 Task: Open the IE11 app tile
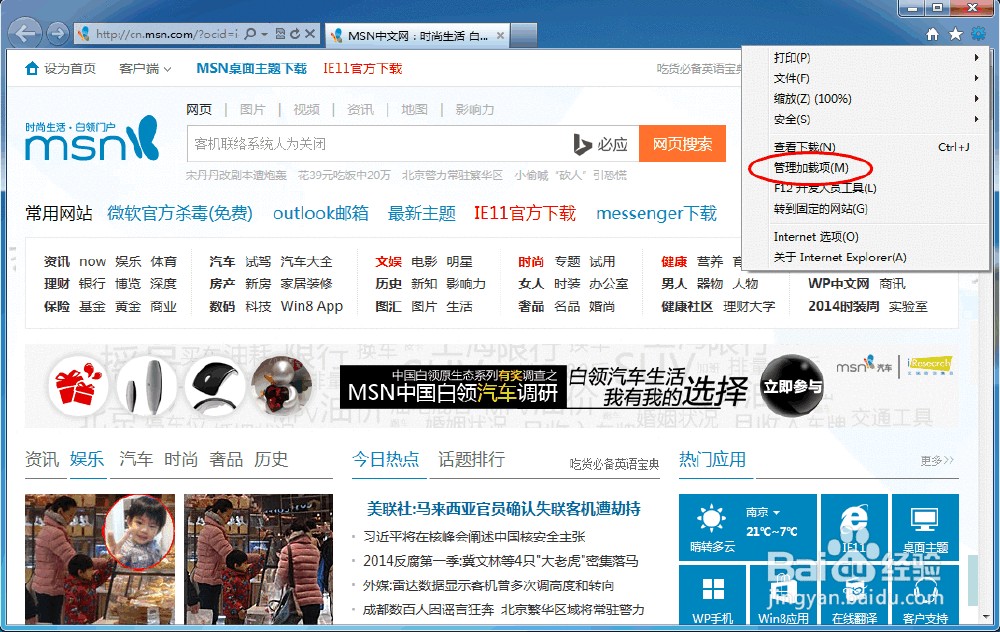pos(854,527)
